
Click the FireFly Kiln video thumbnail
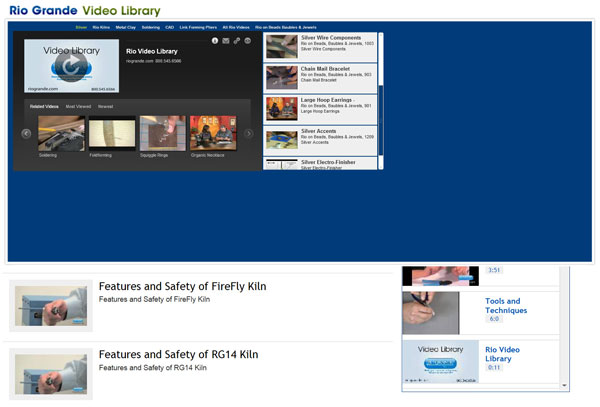[x=51, y=306]
